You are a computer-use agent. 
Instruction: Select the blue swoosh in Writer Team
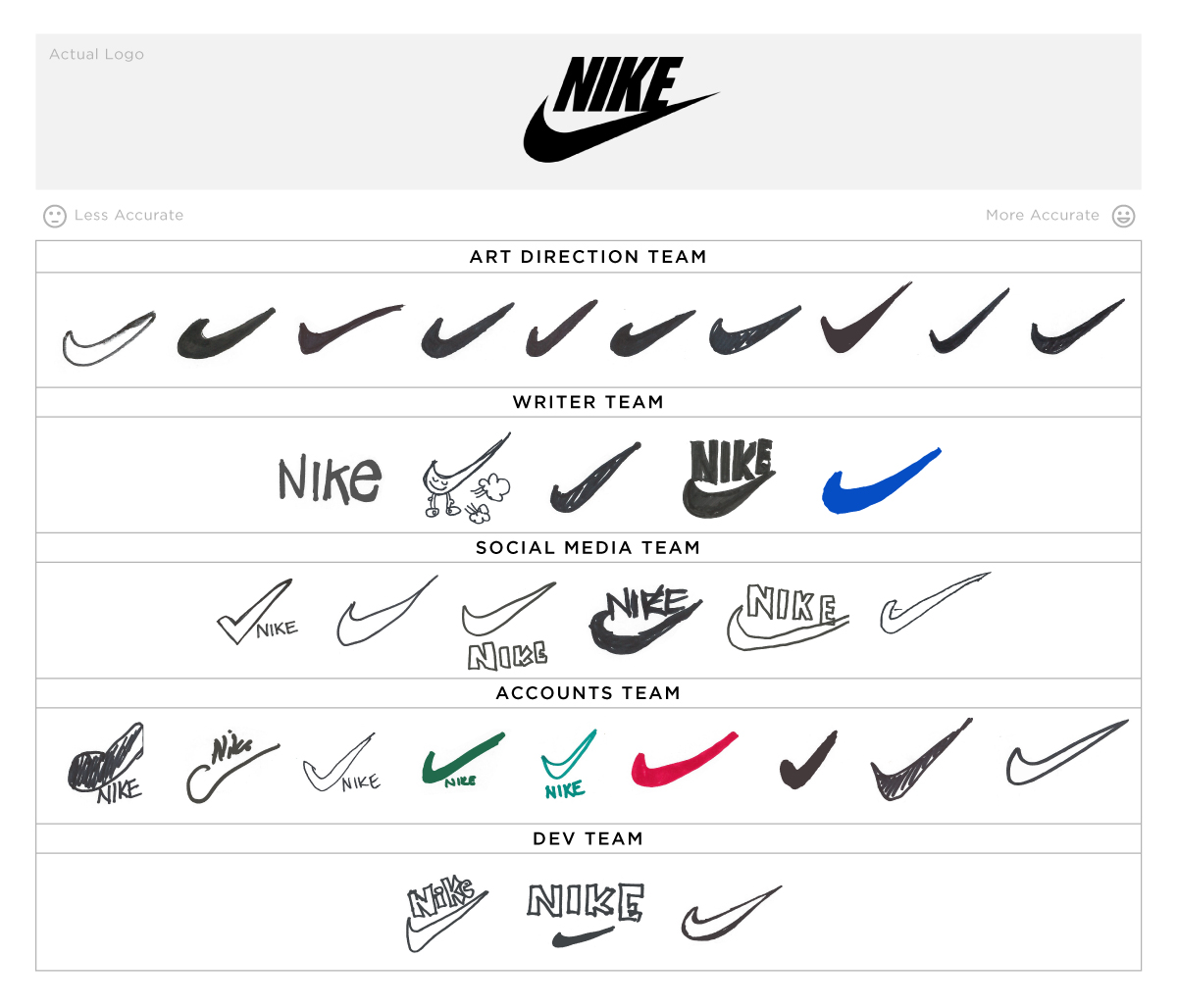pos(881,480)
